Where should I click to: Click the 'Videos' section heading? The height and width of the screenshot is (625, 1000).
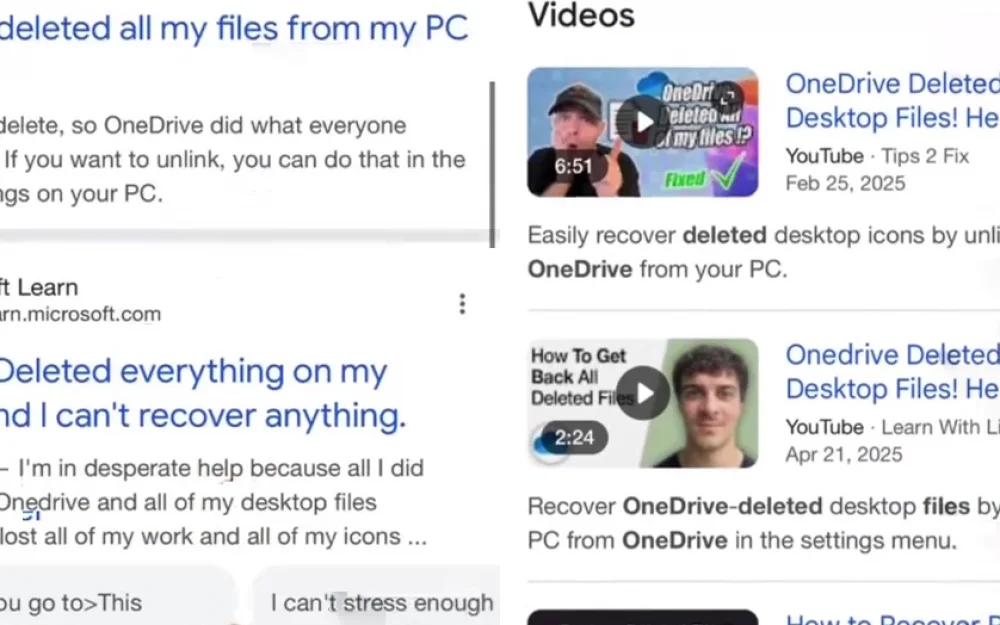(581, 15)
